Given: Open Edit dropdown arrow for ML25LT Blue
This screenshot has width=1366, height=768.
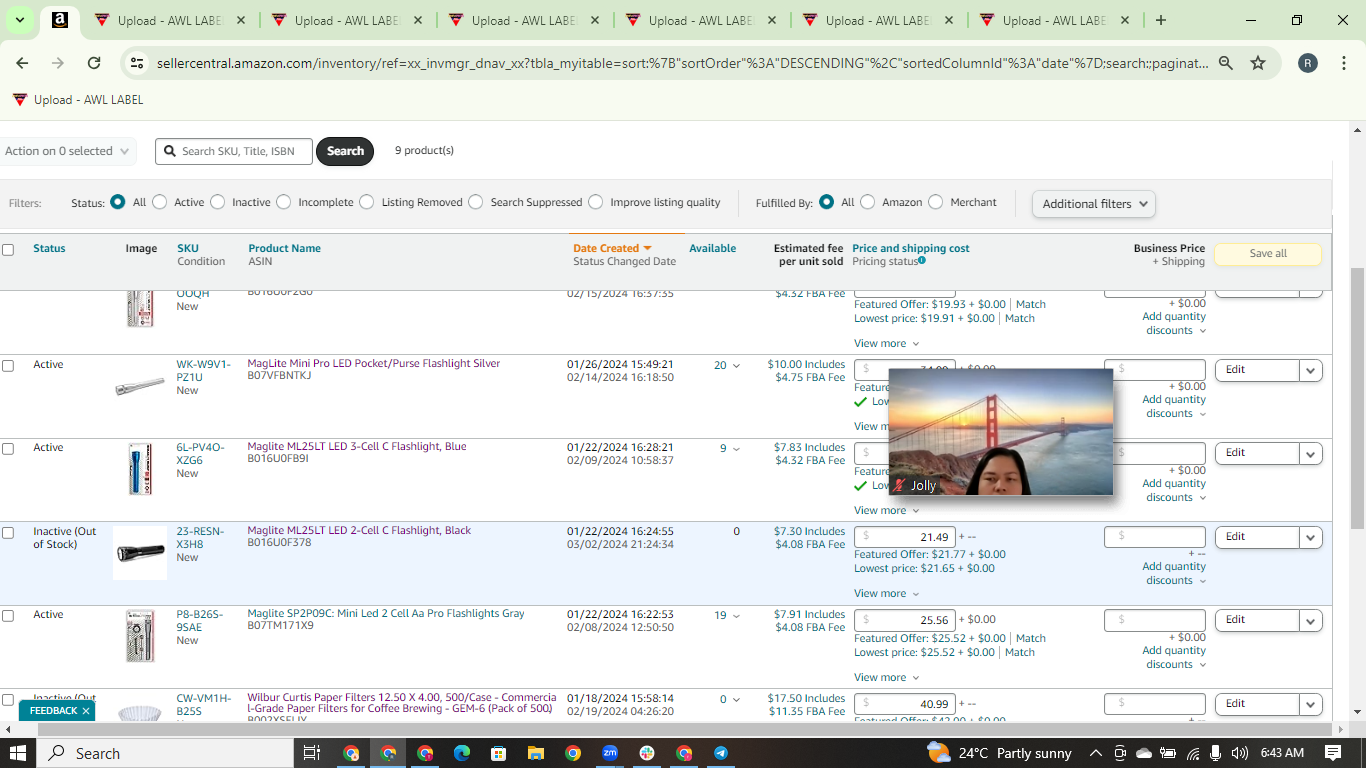Looking at the screenshot, I should 1311,454.
